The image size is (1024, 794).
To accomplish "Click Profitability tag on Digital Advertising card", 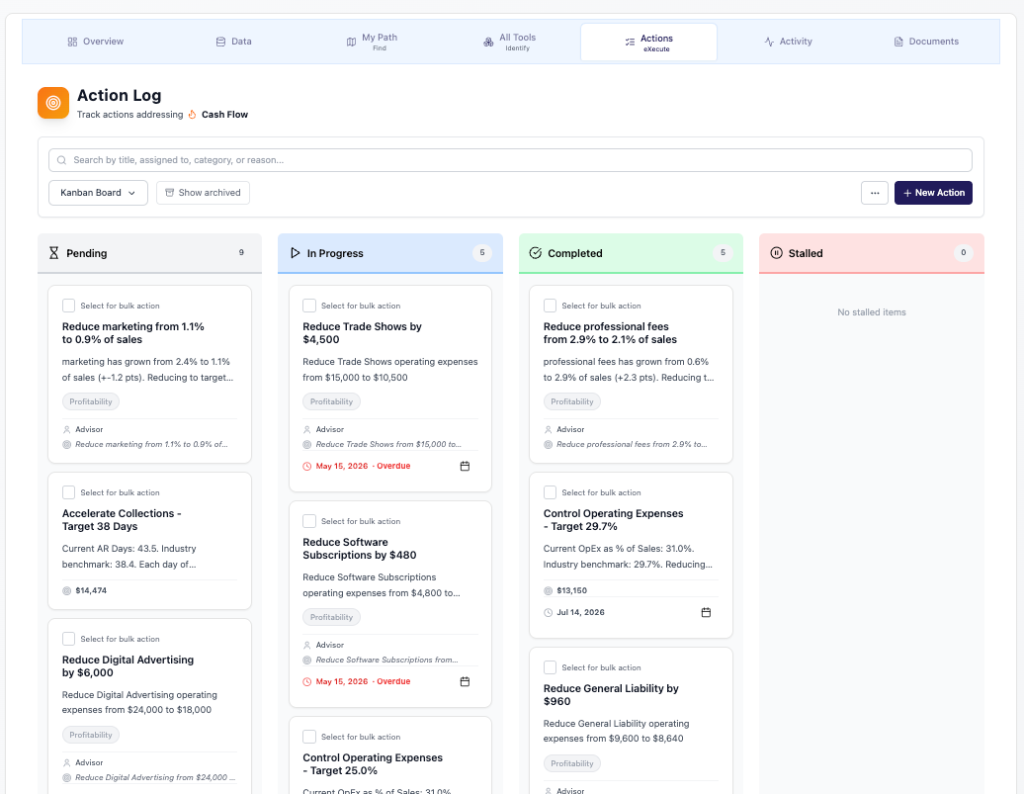I will (91, 735).
